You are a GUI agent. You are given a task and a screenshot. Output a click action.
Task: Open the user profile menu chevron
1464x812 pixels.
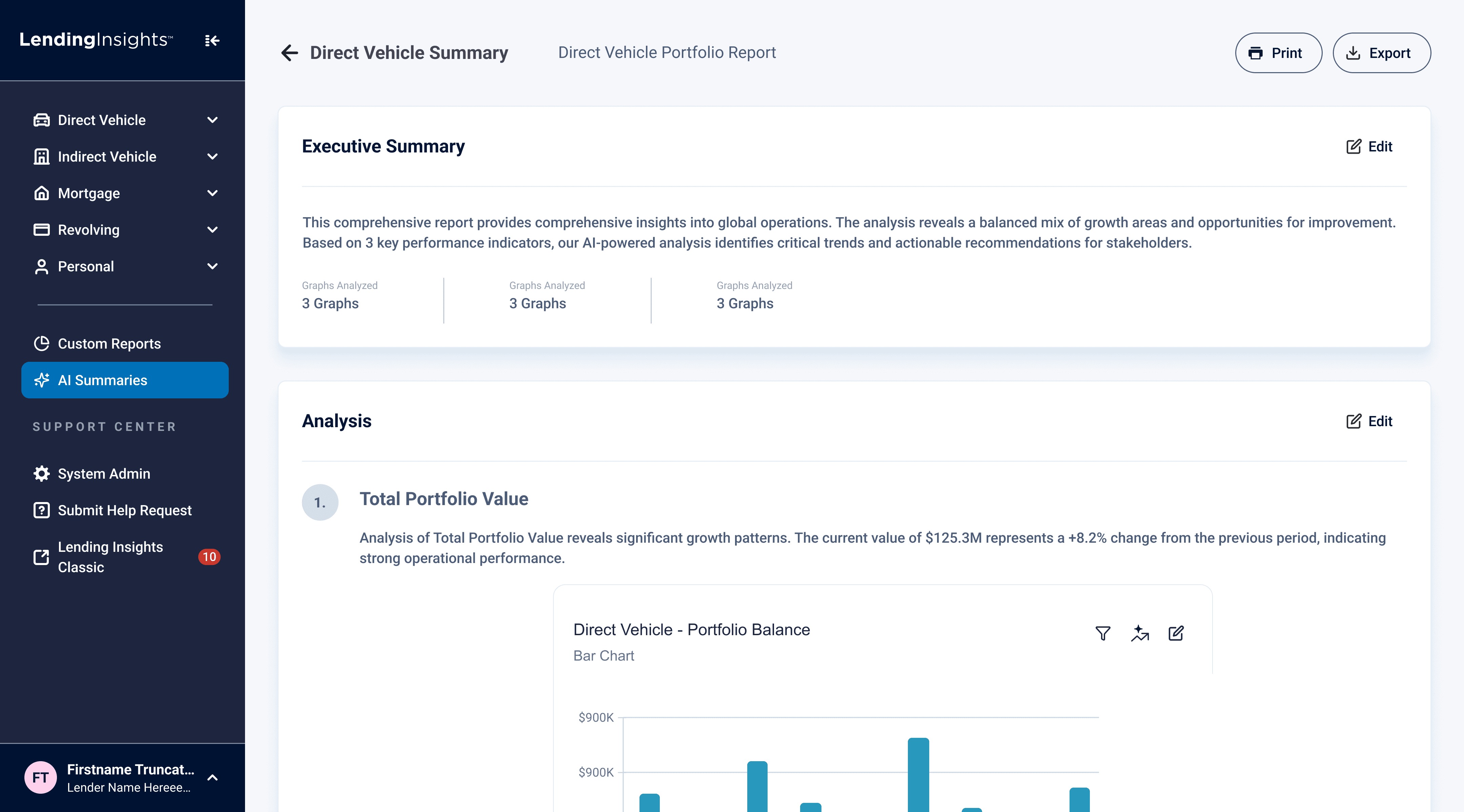point(212,777)
